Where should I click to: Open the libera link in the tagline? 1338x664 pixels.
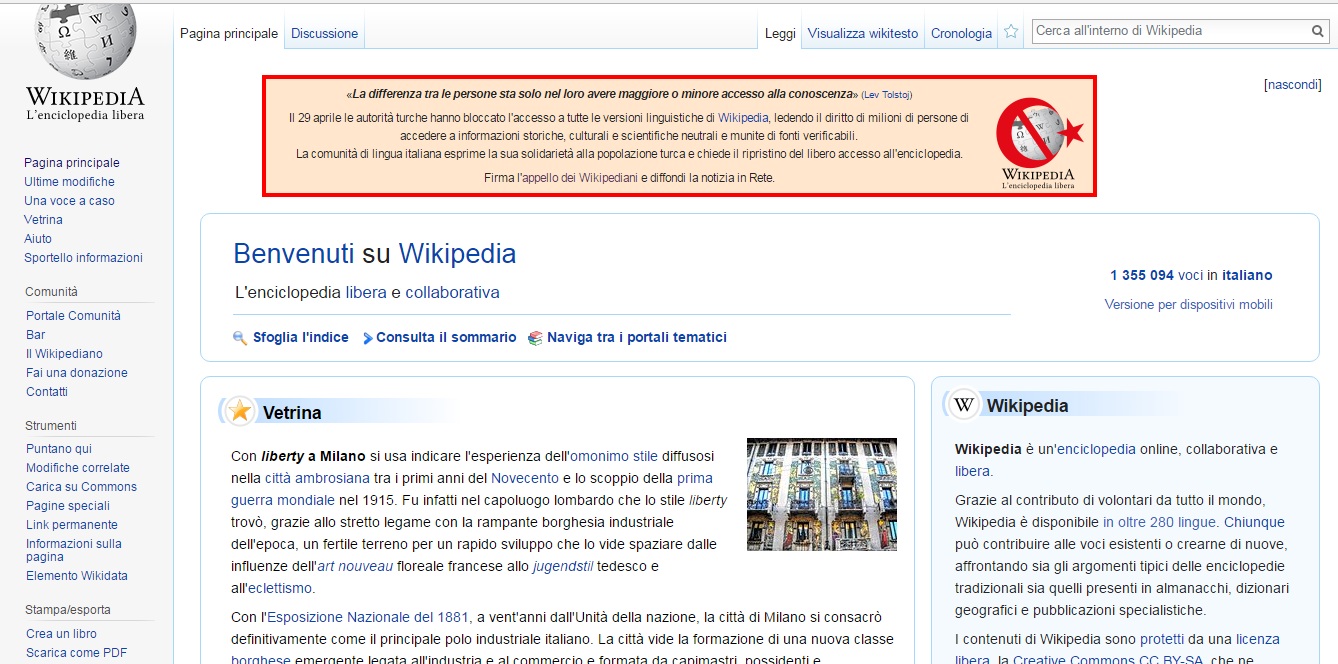pos(366,293)
